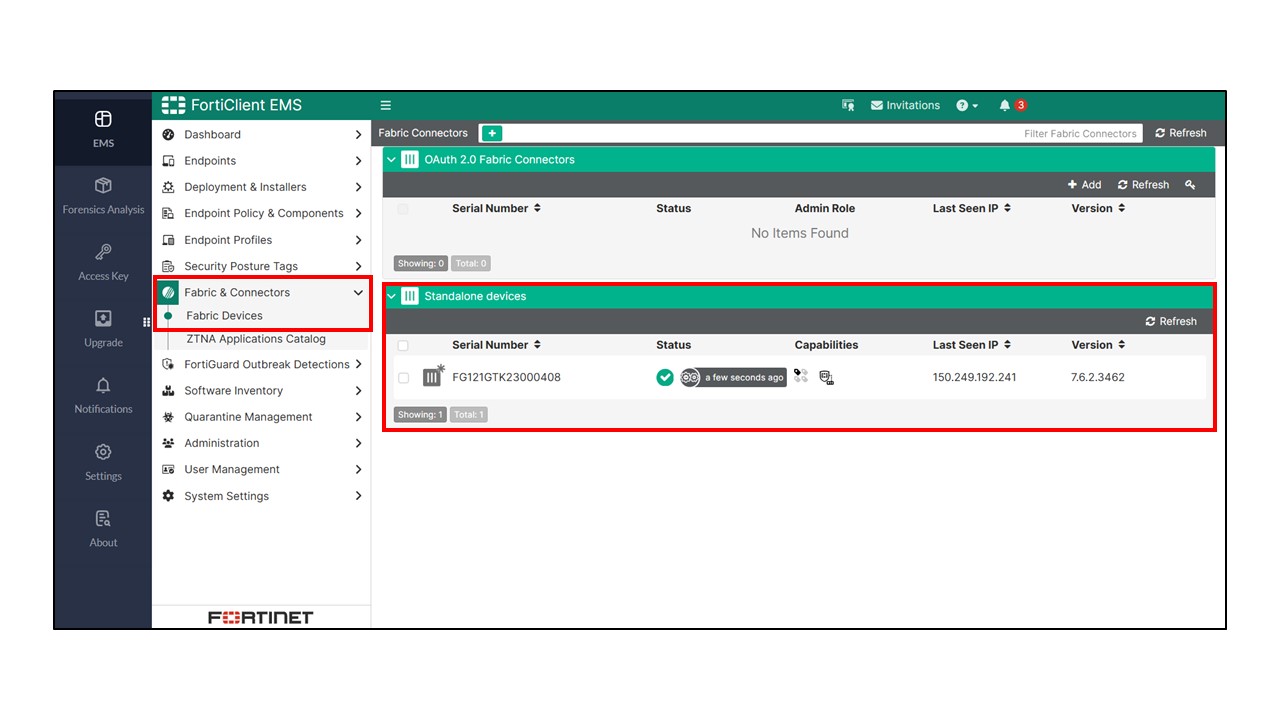Sort OAuth table by Serial Number

click(496, 209)
